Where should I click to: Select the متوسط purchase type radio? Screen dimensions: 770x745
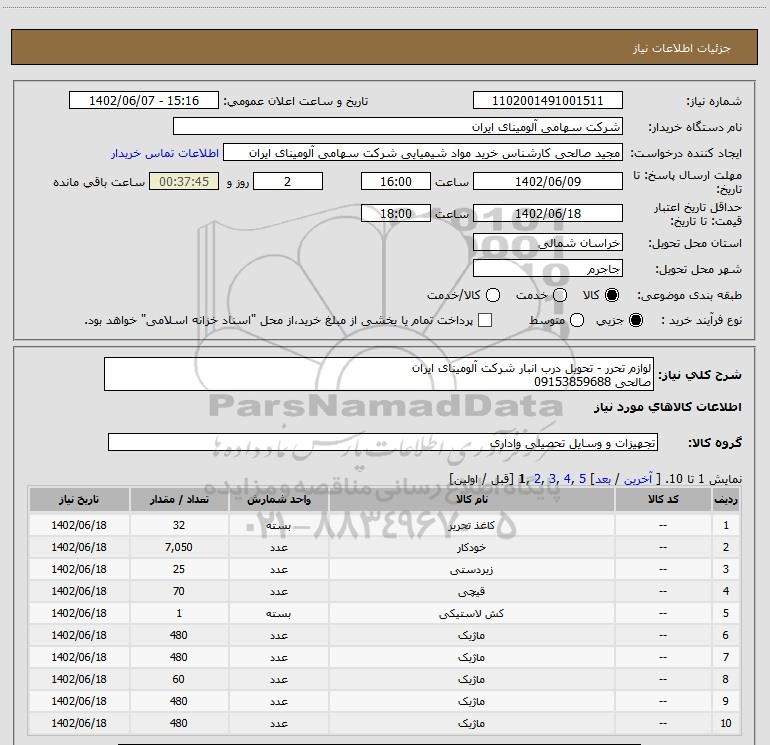(577, 320)
